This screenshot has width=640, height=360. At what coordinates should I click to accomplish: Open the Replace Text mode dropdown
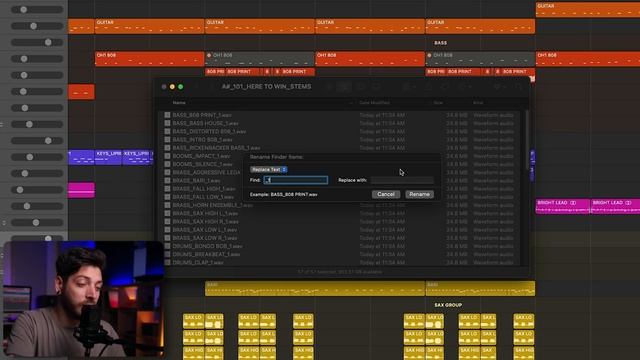tap(269, 169)
